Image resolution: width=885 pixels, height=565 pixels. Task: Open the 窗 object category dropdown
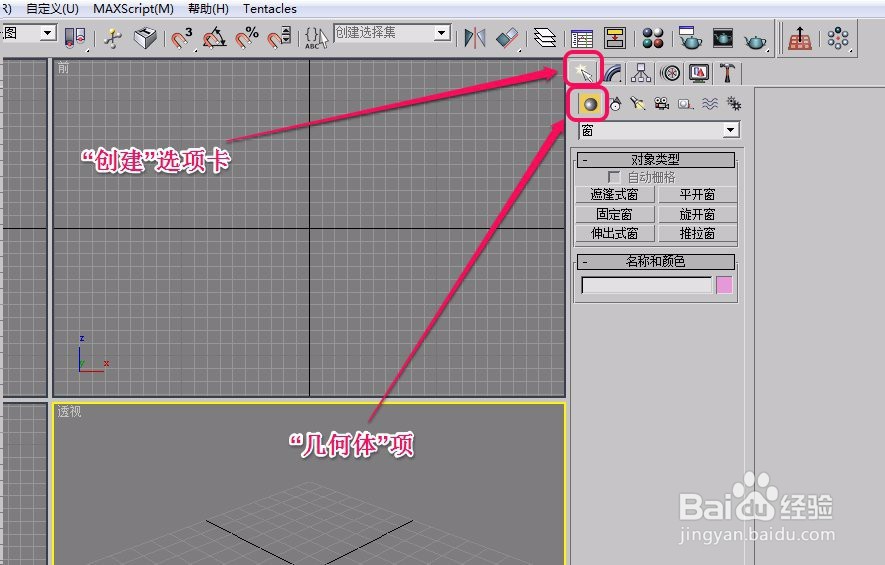pos(730,130)
